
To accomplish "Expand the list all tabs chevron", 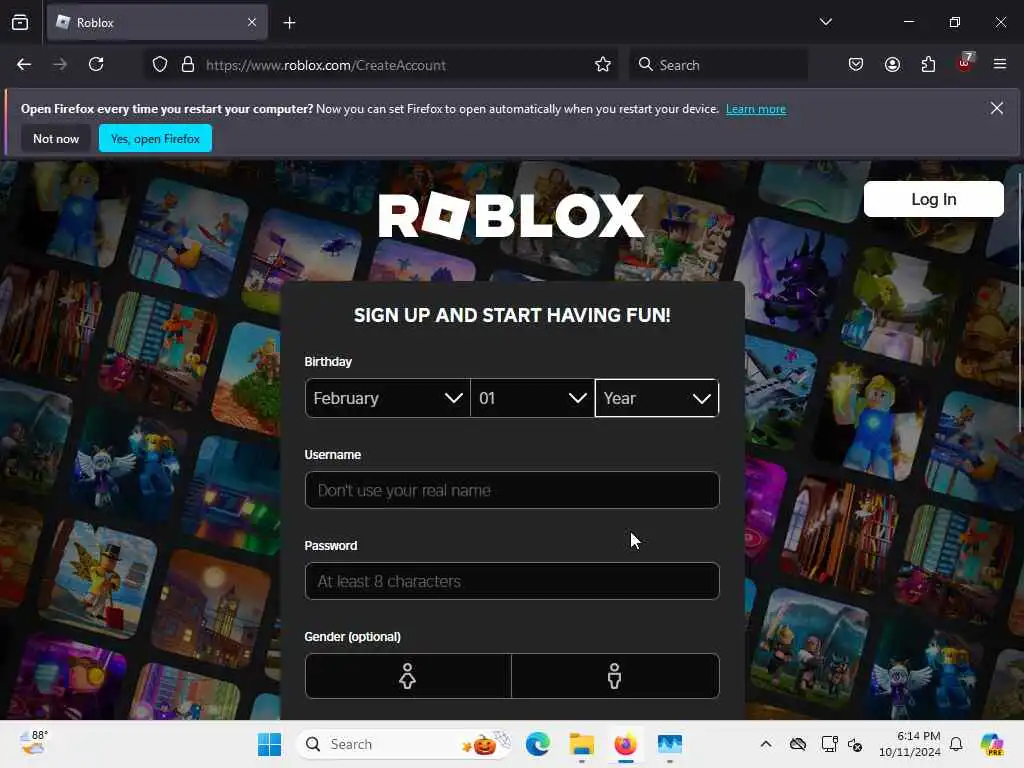I will 825,22.
